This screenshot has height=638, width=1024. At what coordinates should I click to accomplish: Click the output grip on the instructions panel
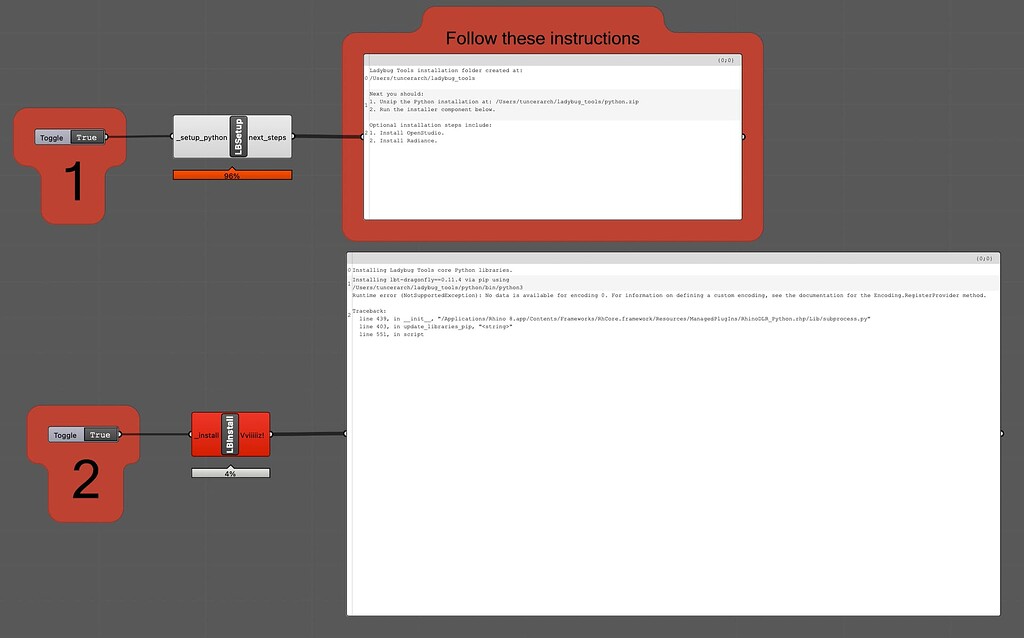pyautogui.click(x=744, y=135)
